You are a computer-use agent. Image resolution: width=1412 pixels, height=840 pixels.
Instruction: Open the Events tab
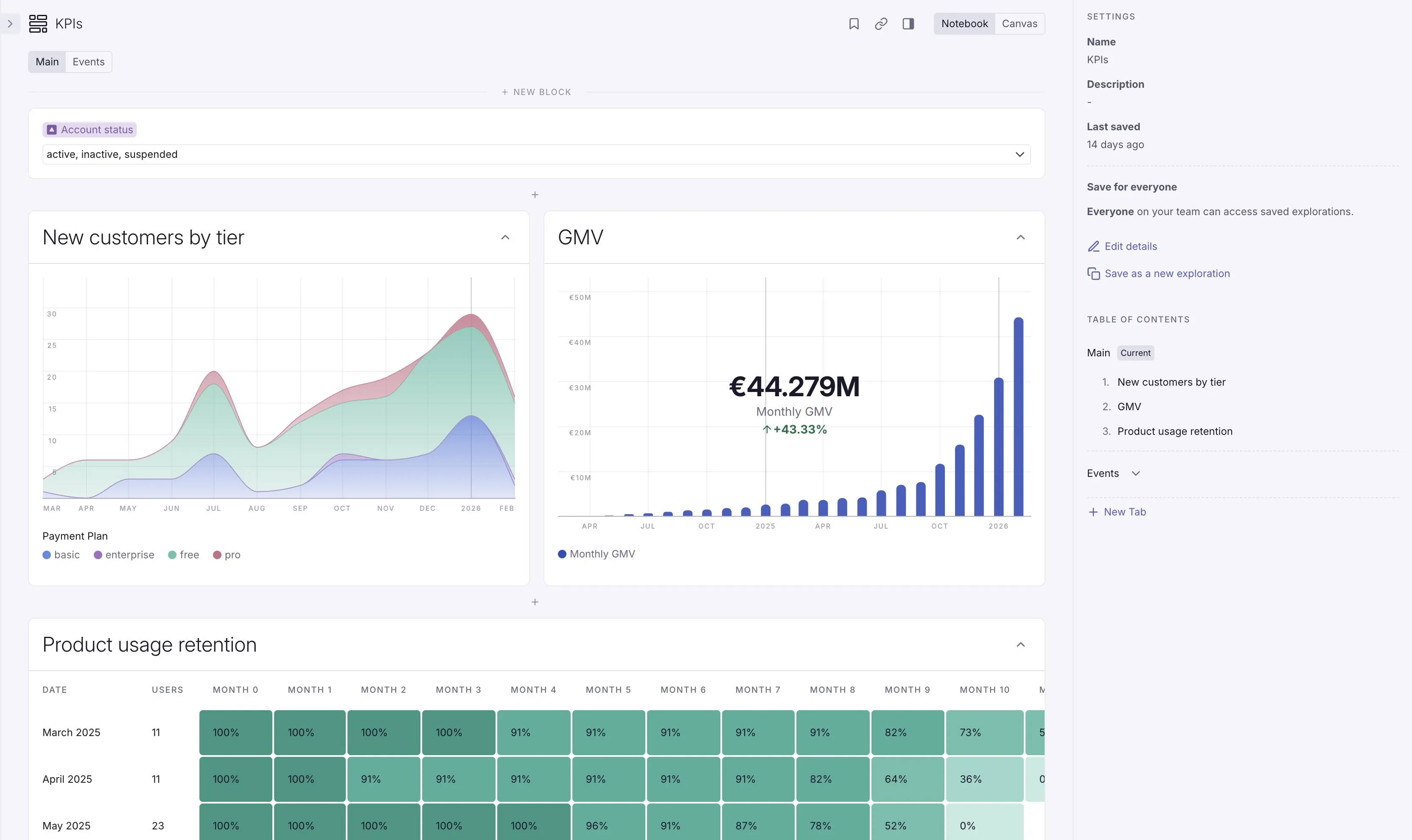[88, 62]
